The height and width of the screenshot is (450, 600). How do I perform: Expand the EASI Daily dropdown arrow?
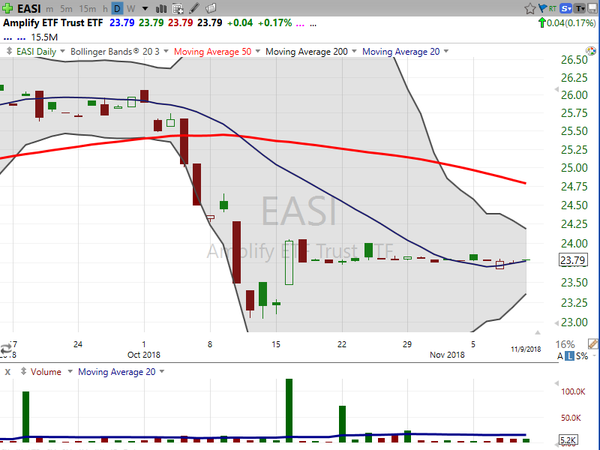click(62, 51)
